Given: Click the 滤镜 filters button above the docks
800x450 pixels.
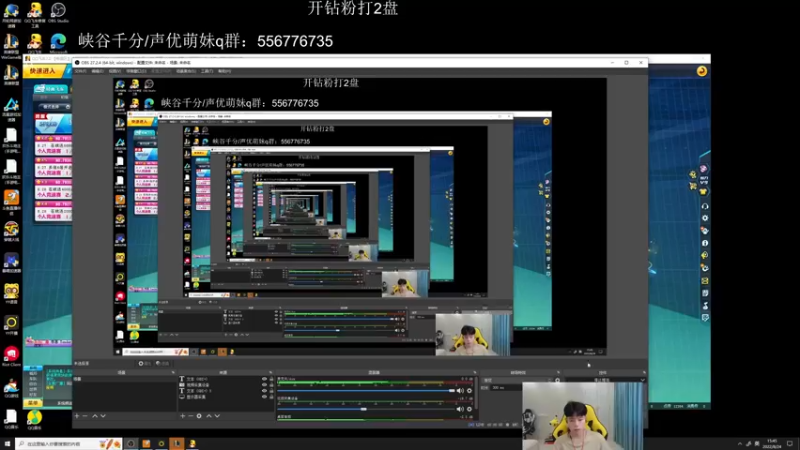Looking at the screenshot, I should [x=162, y=363].
